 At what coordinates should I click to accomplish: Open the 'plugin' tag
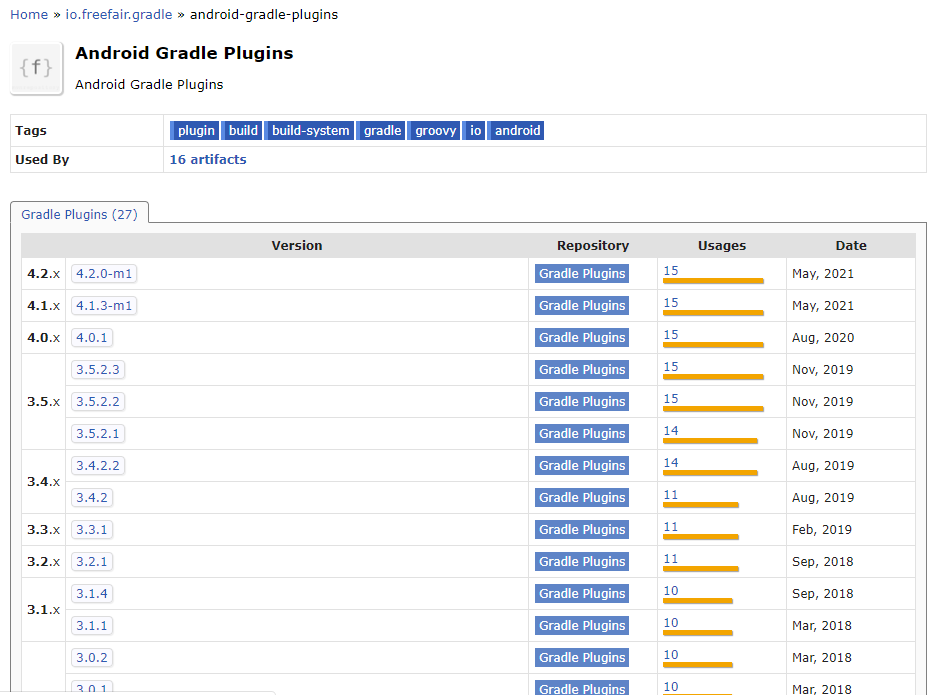195,130
